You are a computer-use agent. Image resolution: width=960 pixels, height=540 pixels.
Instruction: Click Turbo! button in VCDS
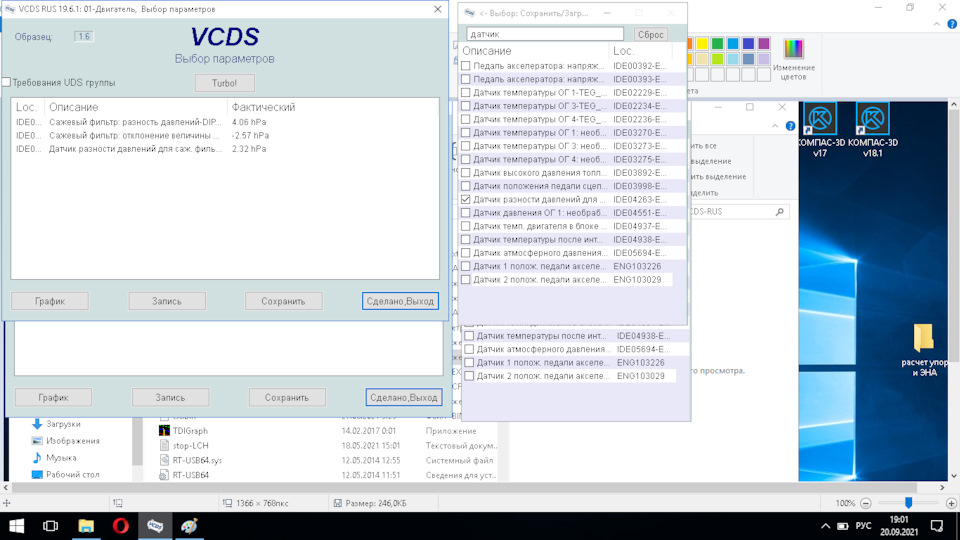pyautogui.click(x=224, y=83)
